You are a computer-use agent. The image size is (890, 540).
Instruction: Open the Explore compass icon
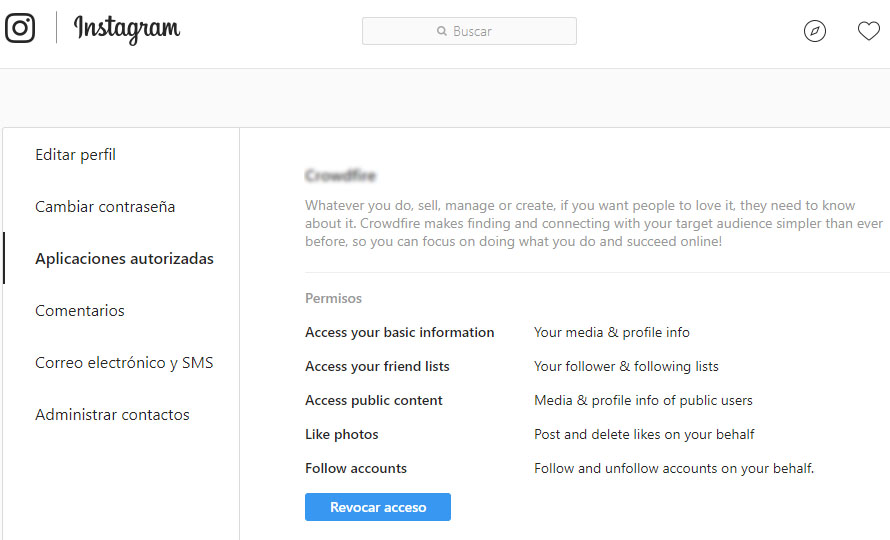(815, 31)
